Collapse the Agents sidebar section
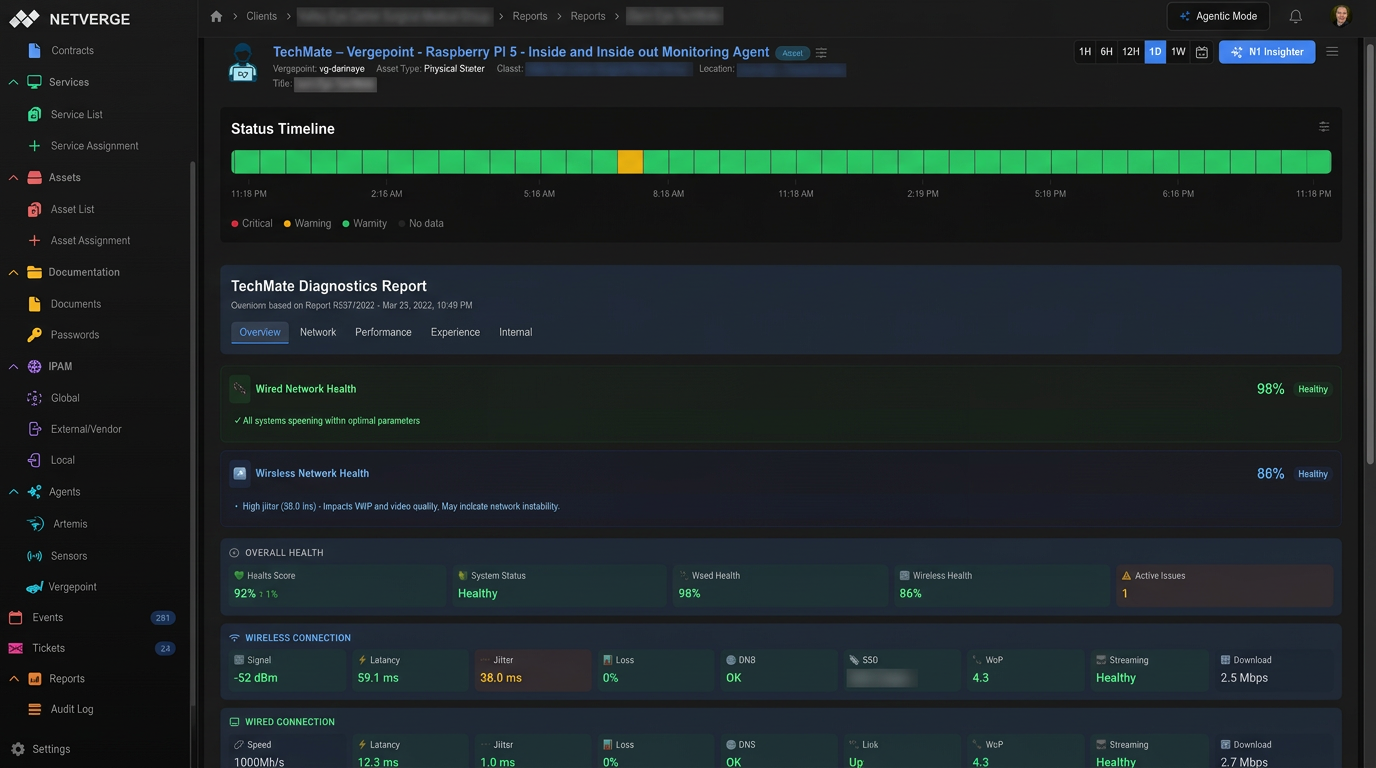This screenshot has height=768, width=1376. coord(13,492)
